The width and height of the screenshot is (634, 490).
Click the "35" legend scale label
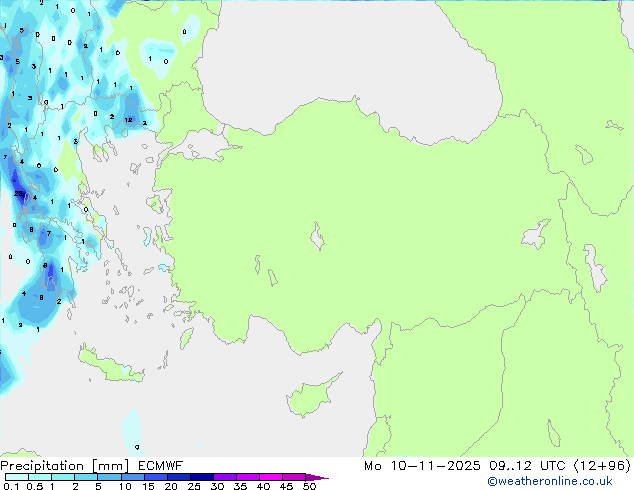[240, 486]
